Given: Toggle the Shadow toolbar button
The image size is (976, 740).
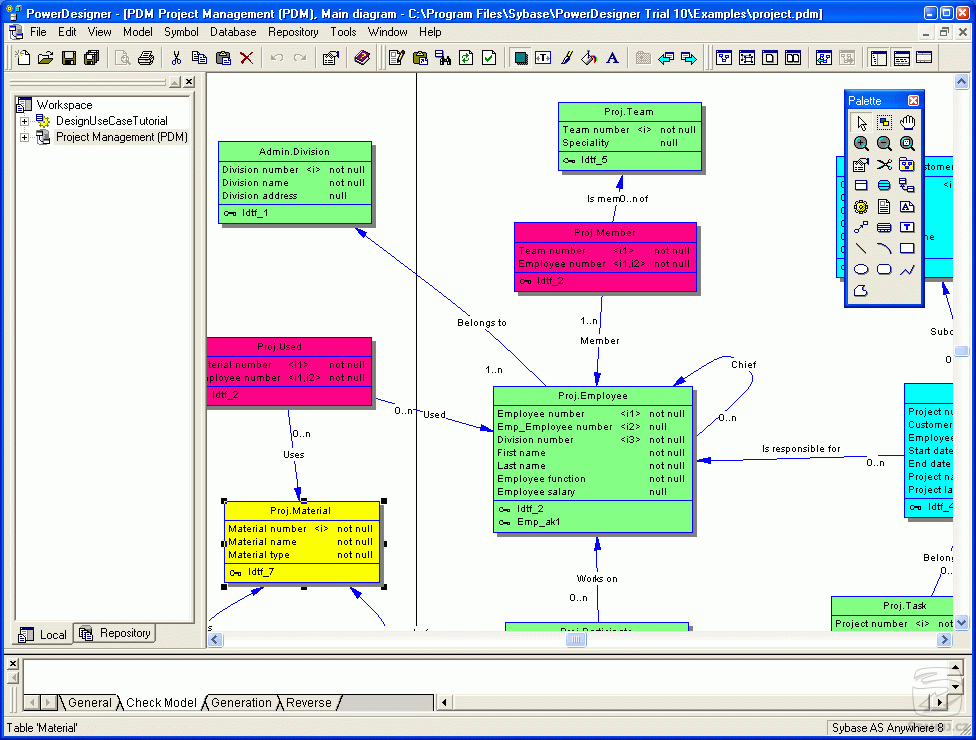Looking at the screenshot, I should point(520,58).
